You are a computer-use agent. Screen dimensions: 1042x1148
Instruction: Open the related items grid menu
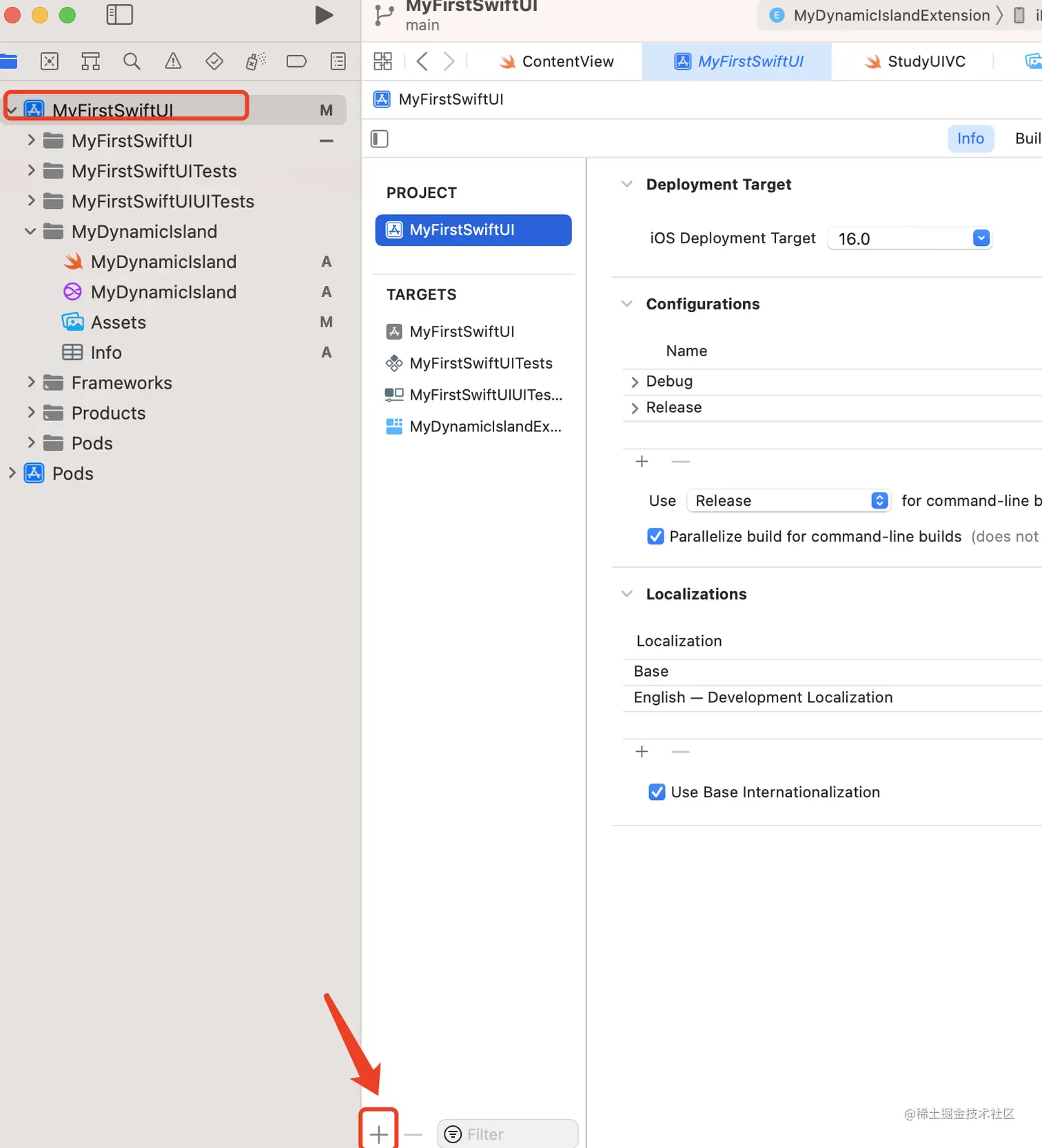(x=382, y=61)
